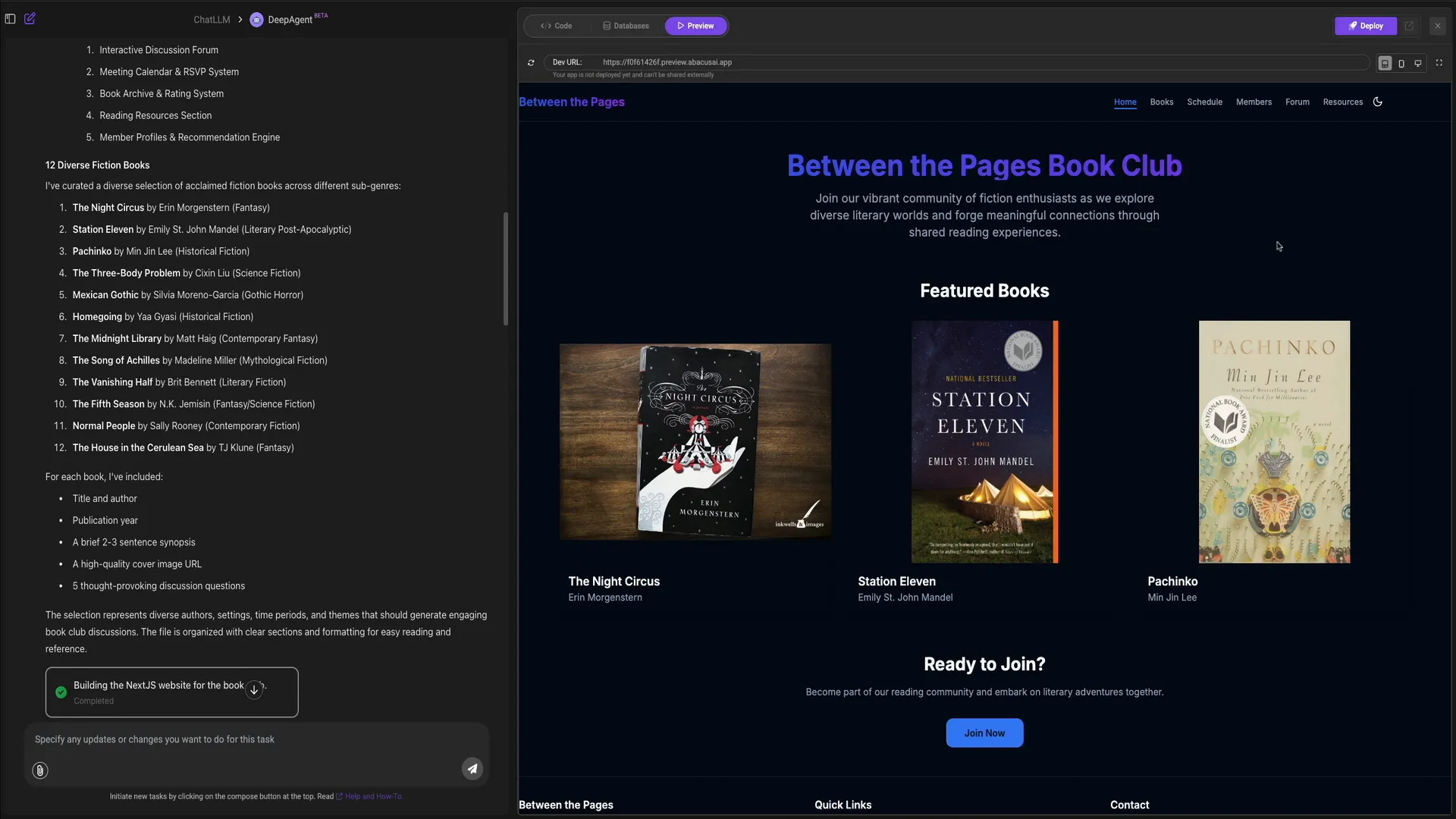This screenshot has height=819, width=1456.
Task: Toggle the left sidebar panel icon
Action: coord(11,19)
